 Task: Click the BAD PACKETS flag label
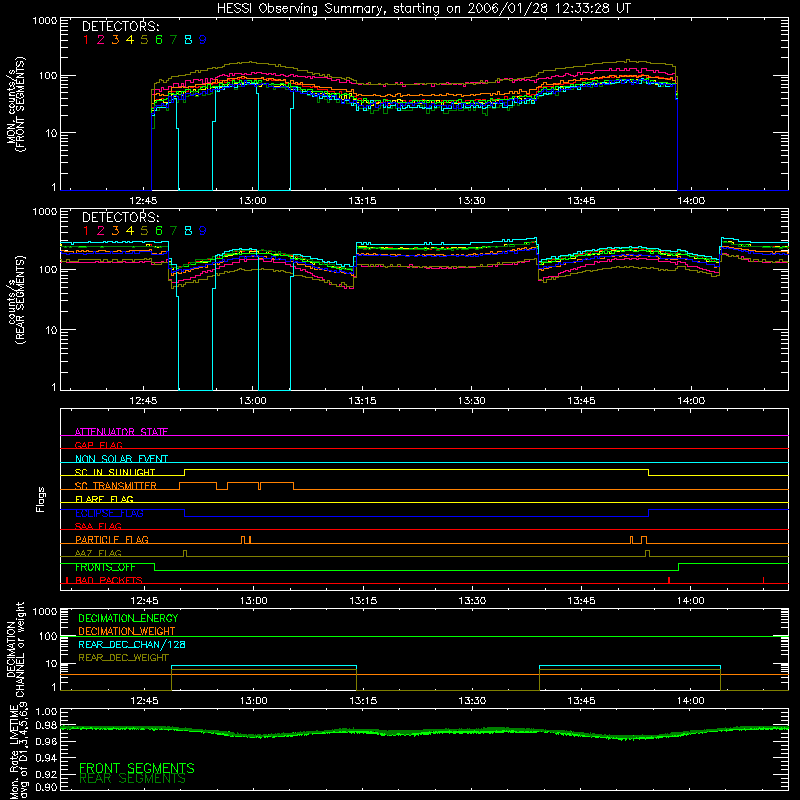[x=109, y=580]
